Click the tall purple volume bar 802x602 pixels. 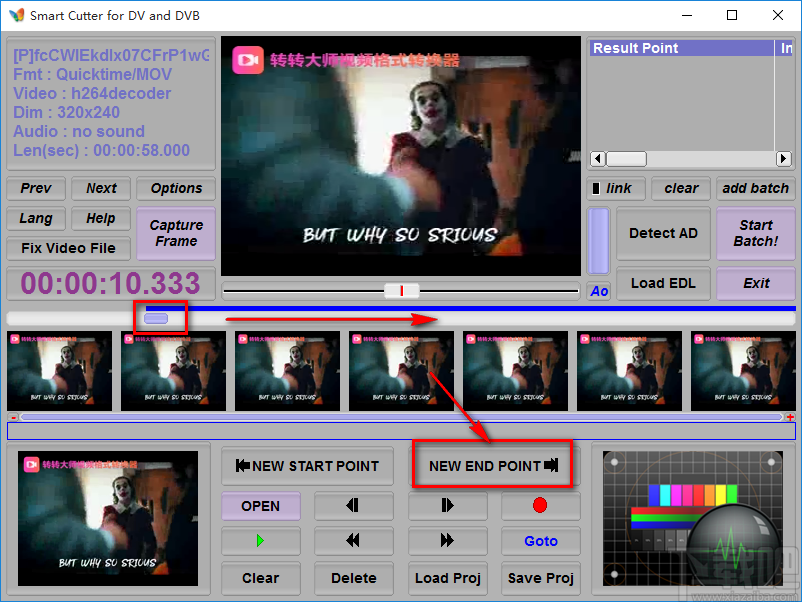(598, 241)
